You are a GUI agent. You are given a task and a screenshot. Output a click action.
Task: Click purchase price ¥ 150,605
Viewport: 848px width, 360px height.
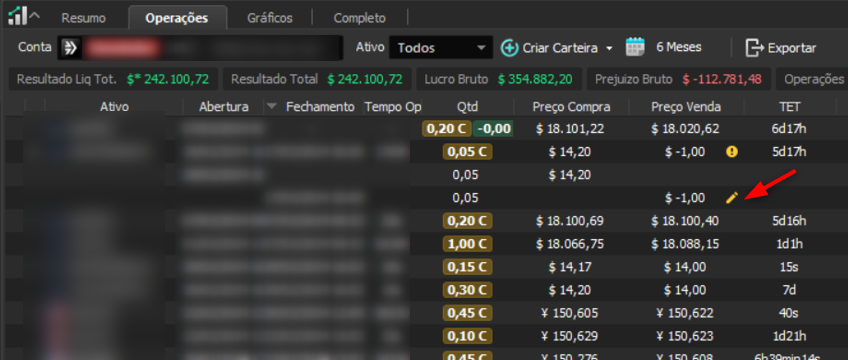570,313
